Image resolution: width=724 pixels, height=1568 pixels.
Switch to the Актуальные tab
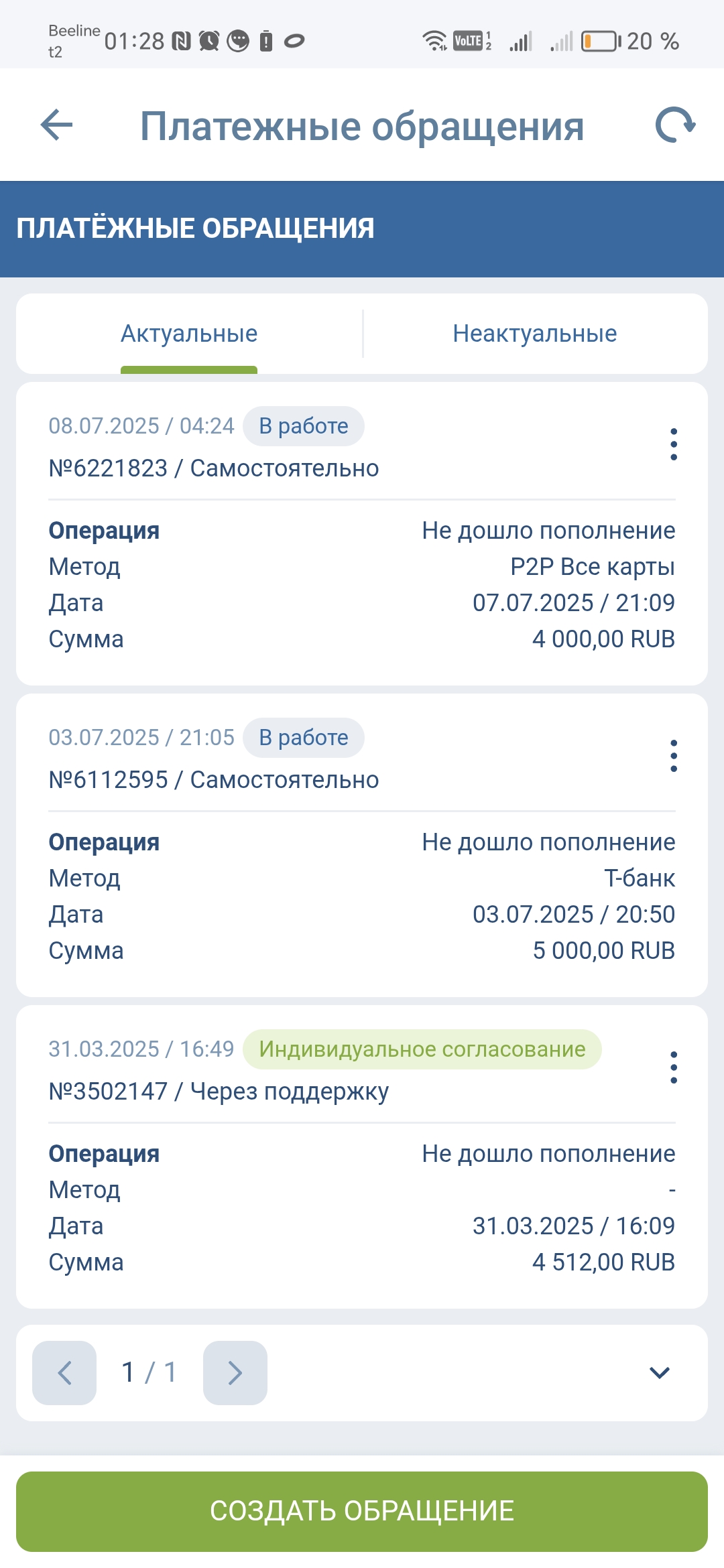click(189, 334)
